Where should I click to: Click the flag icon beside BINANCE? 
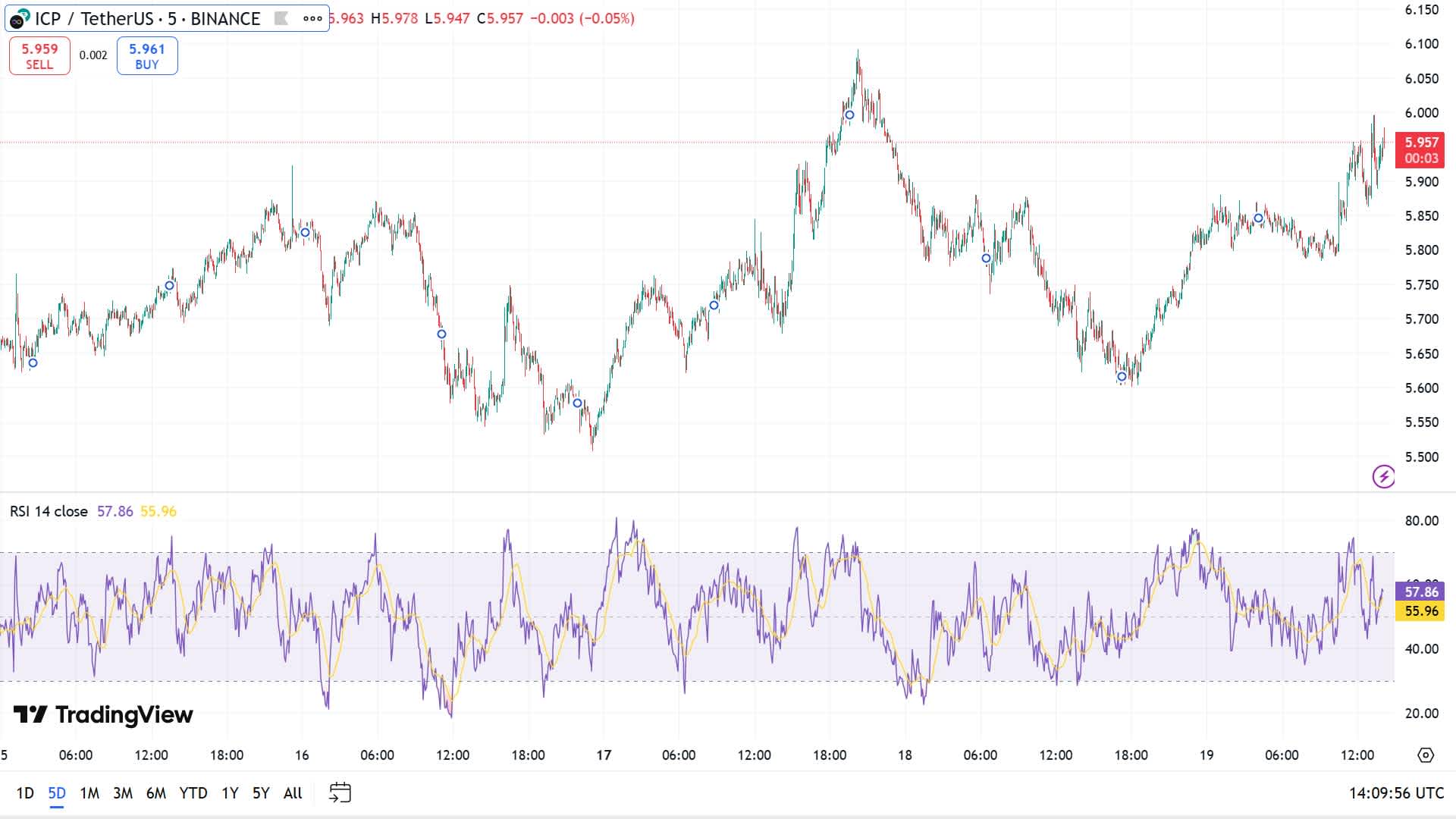(281, 19)
